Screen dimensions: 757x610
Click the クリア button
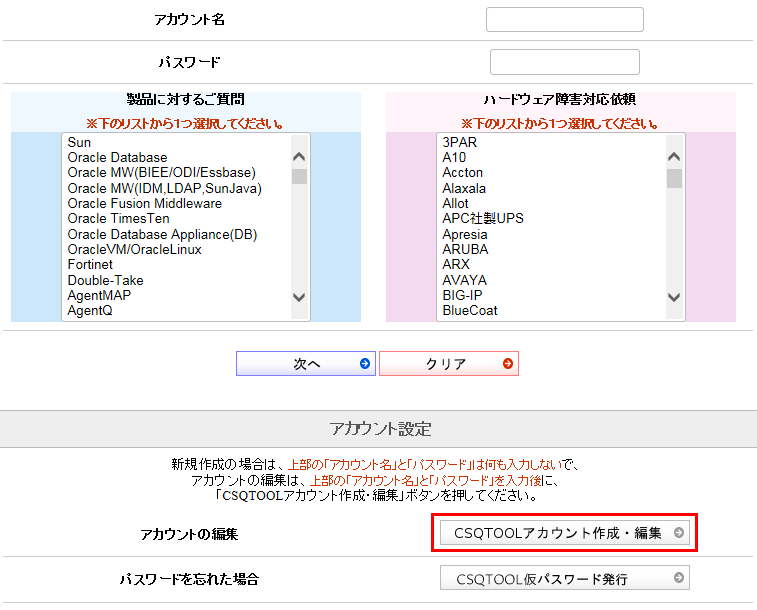point(449,363)
